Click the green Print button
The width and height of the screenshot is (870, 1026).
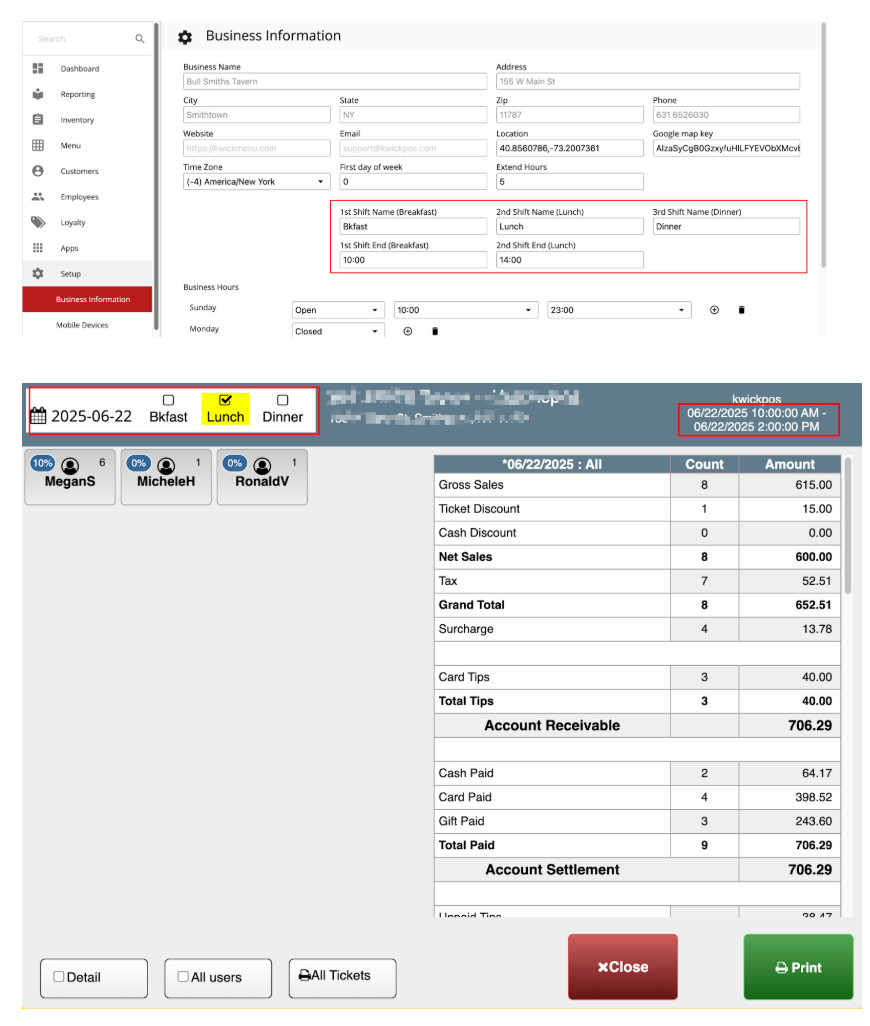[x=798, y=966]
